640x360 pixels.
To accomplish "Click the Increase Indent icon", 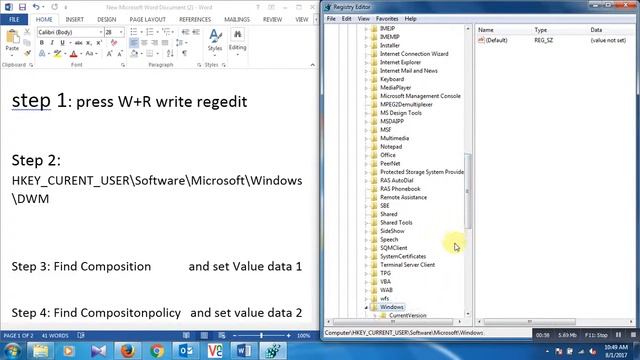I will 196,32.
